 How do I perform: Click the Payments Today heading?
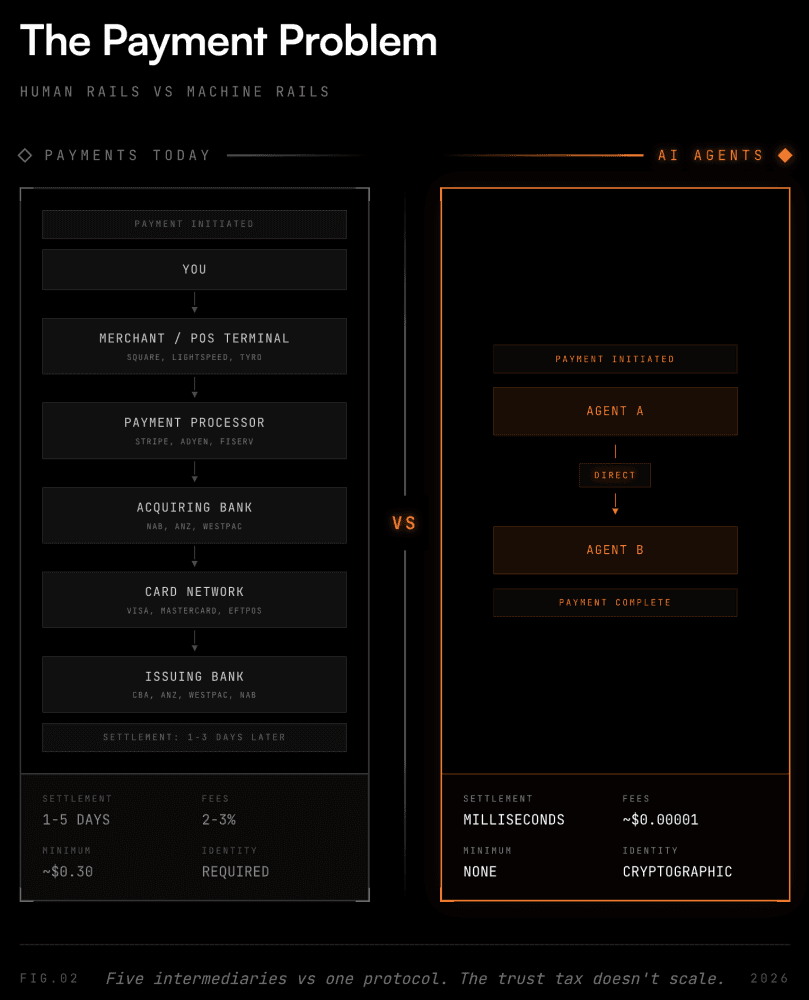[128, 155]
